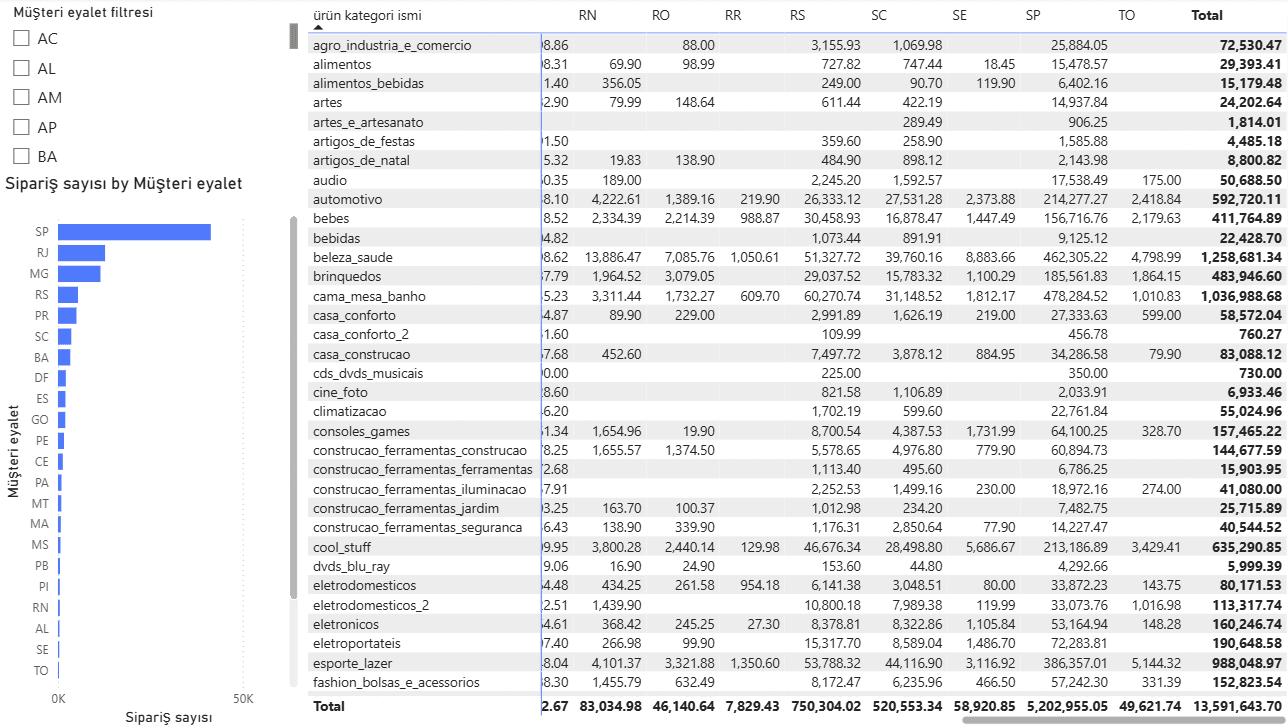
Task: Click the Sipariş sayısı by Müşteri eyalet title
Action: coord(124,184)
